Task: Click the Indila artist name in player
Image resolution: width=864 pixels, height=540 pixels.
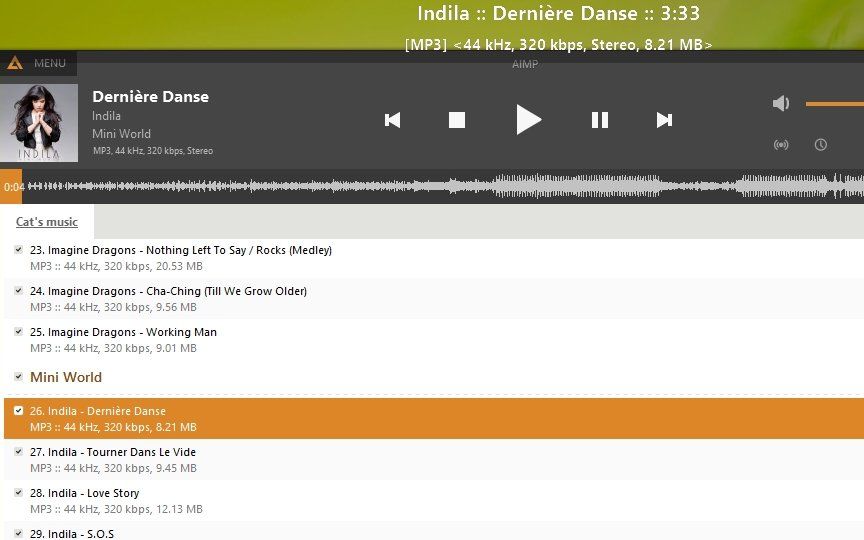Action: coord(106,116)
